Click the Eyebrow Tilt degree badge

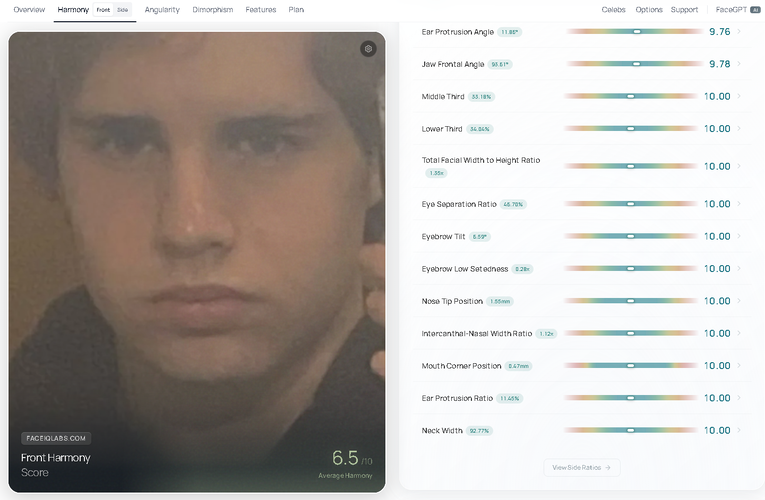[x=480, y=237]
